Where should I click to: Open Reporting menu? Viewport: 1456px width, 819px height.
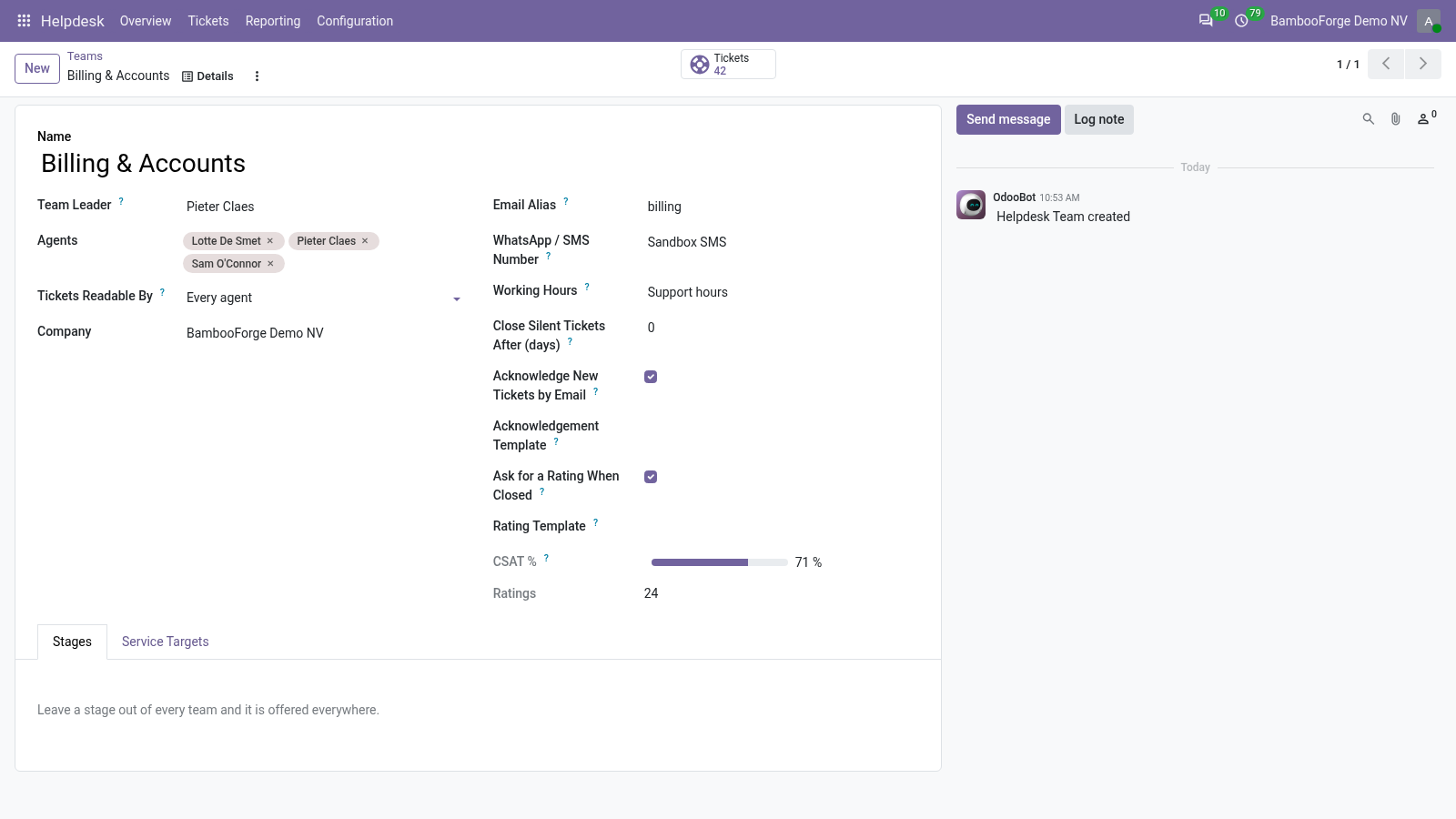click(x=273, y=21)
